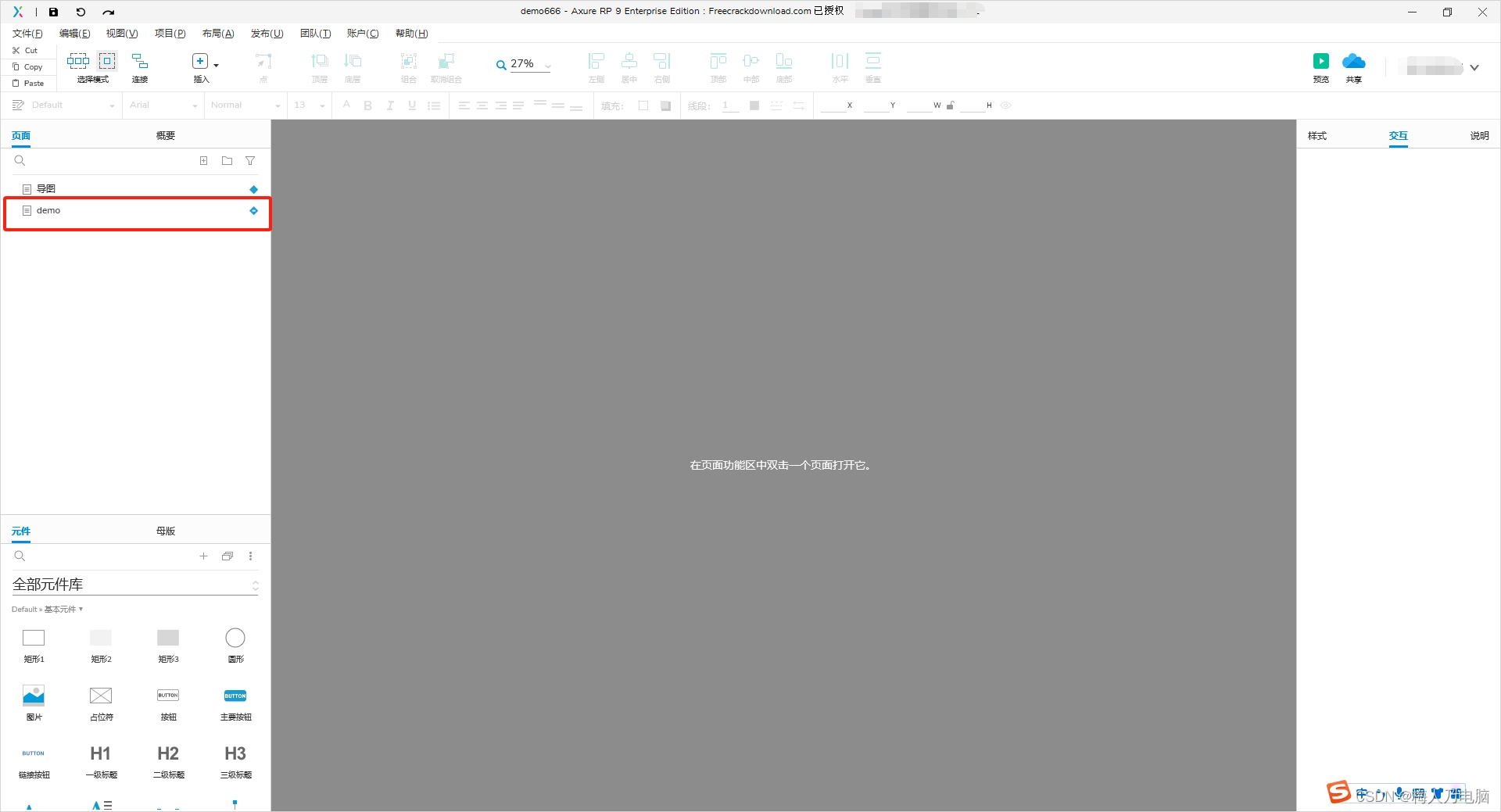The height and width of the screenshot is (812, 1501).
Task: Open the 插入 dropdown arrow
Action: (217, 65)
